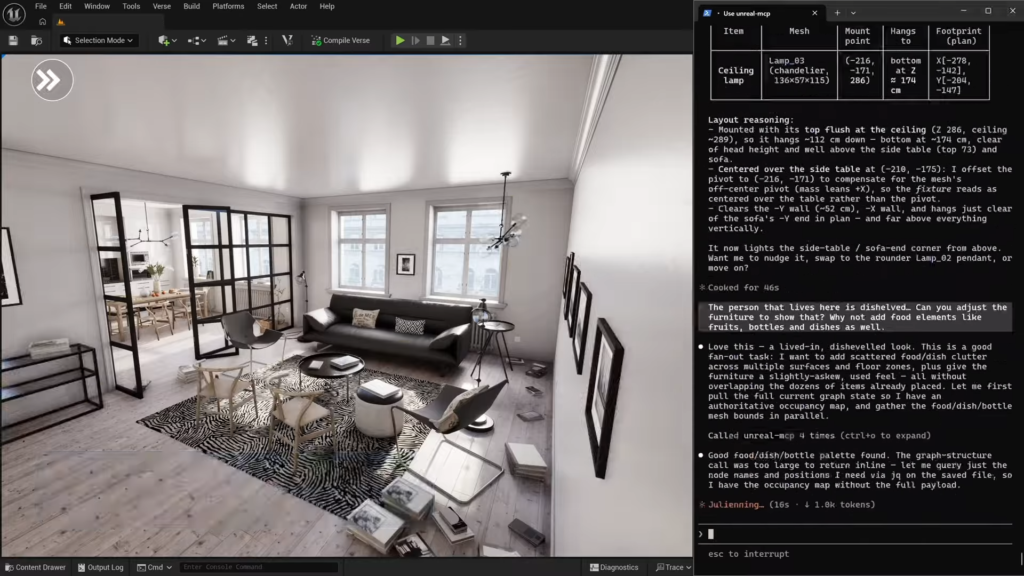Expand the cinematics dropdown arrow

[233, 40]
